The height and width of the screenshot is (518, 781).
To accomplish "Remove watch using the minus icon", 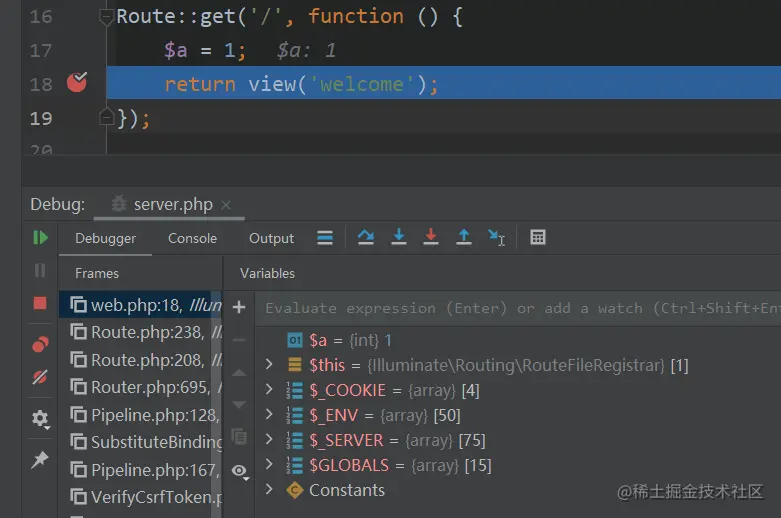I will (x=239, y=340).
